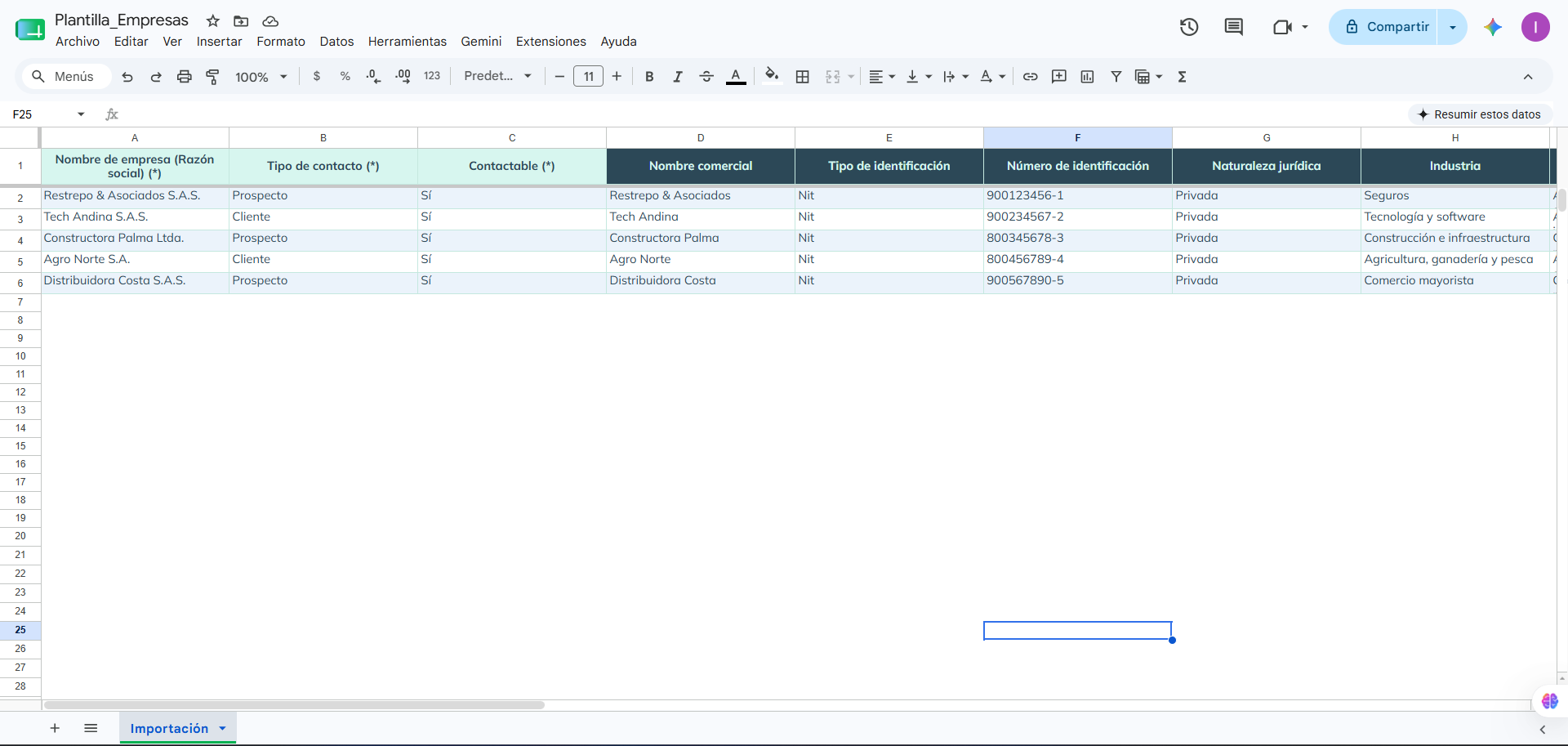Open the comments panel
Image resolution: width=1568 pixels, height=746 pixels.
1234,27
